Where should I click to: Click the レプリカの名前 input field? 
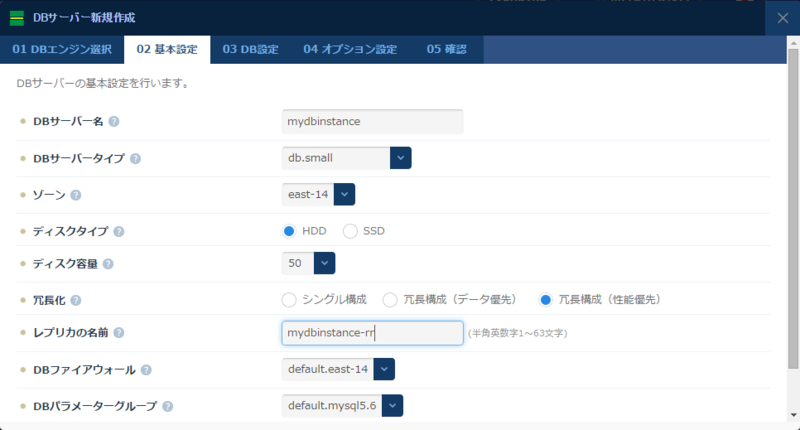click(372, 333)
